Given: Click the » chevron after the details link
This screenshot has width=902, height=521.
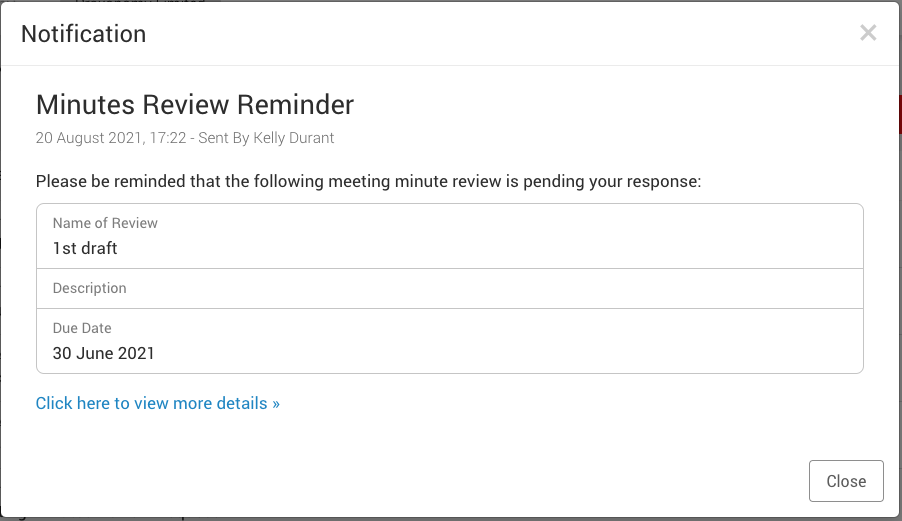Looking at the screenshot, I should pos(275,403).
